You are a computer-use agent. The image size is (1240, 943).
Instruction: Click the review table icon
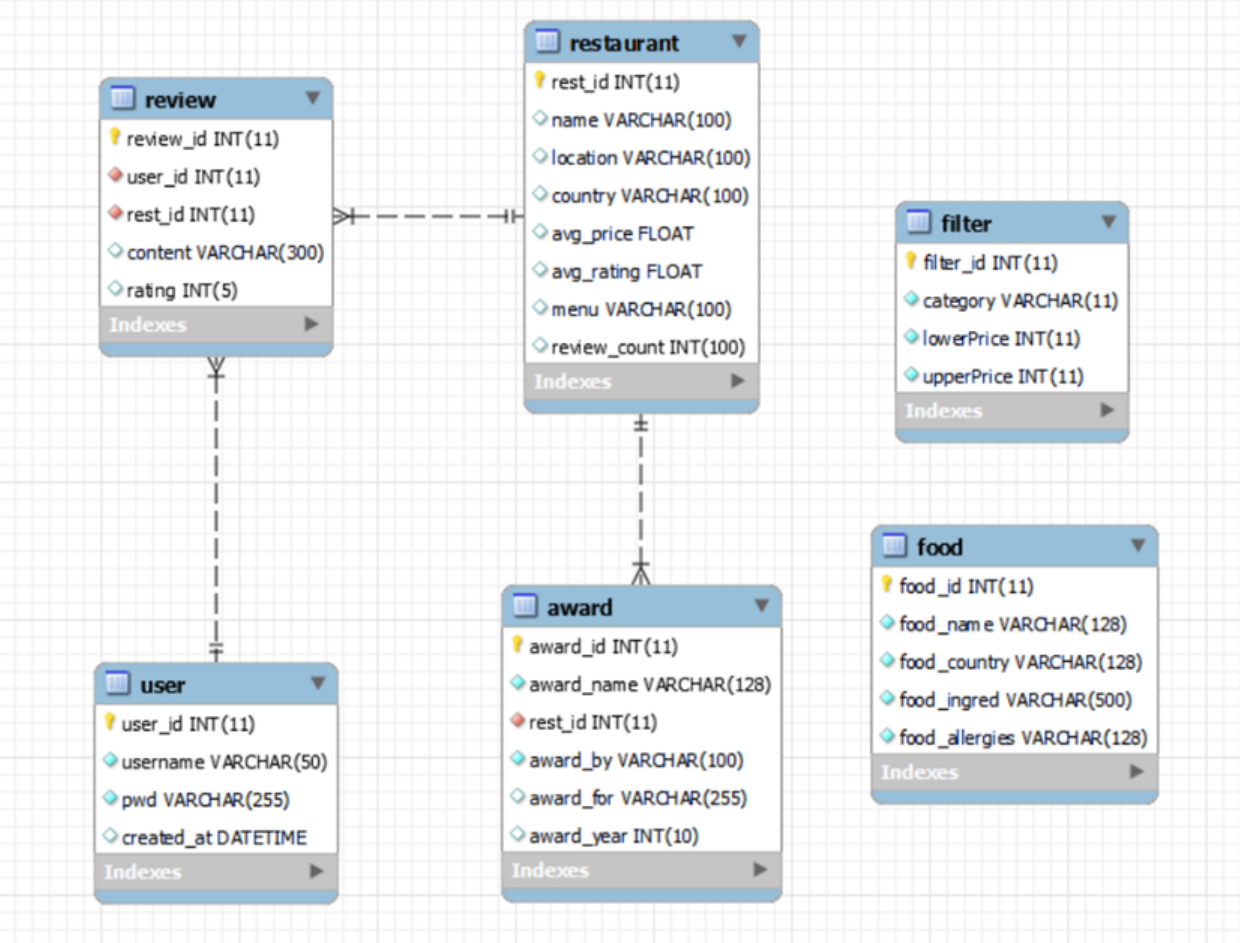pos(122,99)
